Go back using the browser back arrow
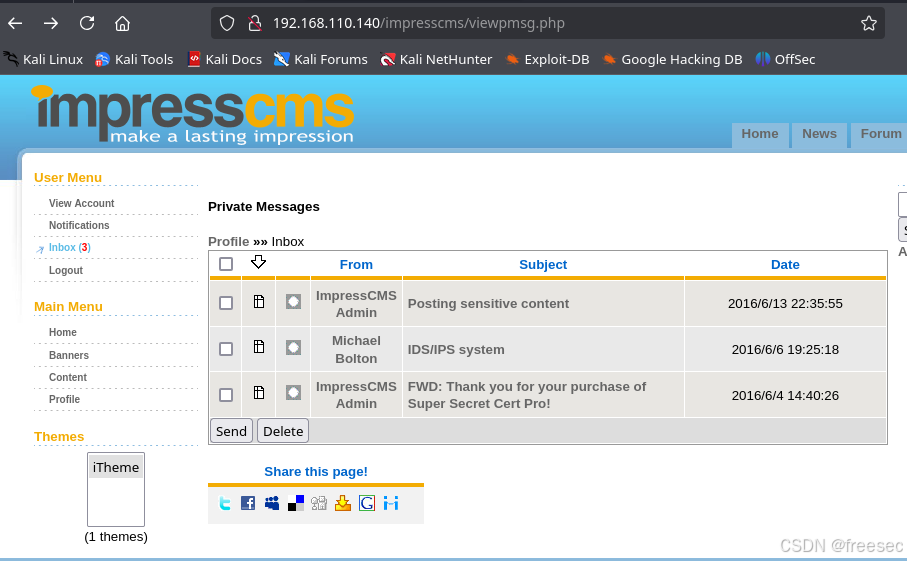 [x=15, y=23]
